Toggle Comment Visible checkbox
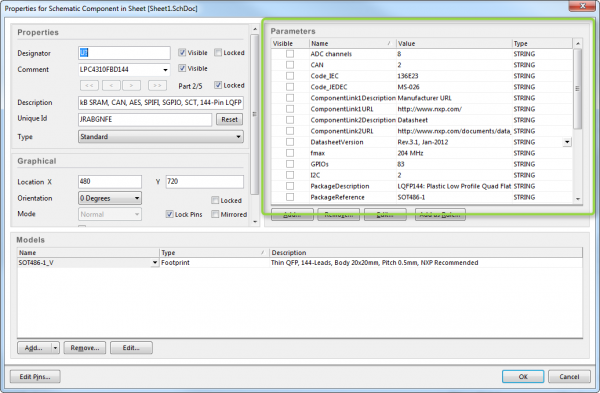Image resolution: width=600 pixels, height=393 pixels. [182, 68]
